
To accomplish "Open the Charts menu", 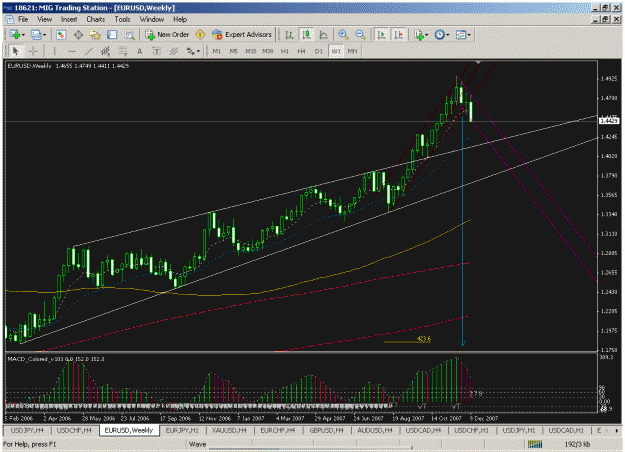I will 96,19.
